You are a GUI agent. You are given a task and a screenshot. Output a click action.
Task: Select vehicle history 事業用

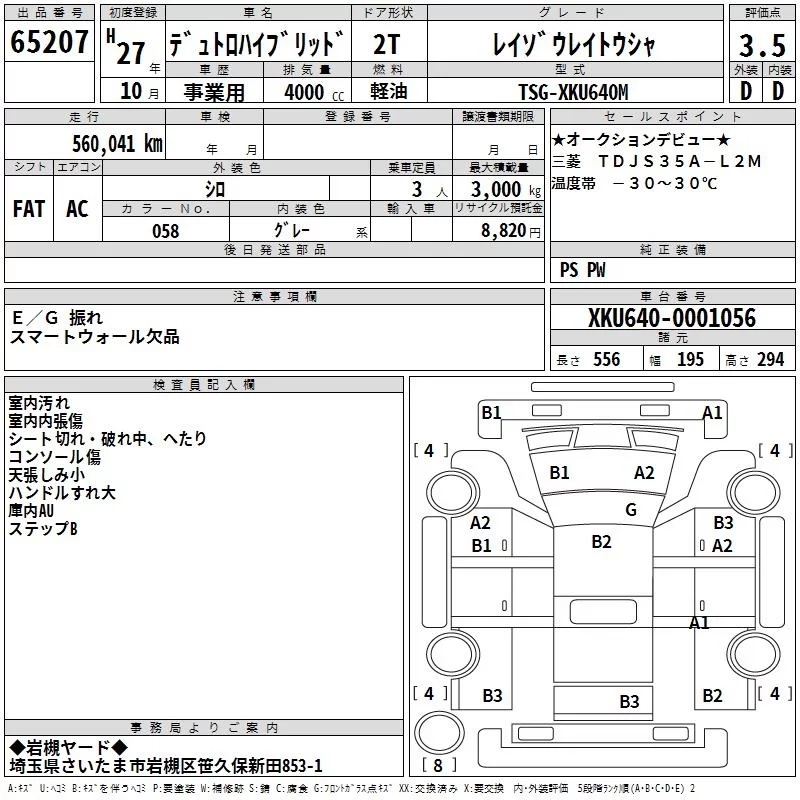click(x=214, y=92)
